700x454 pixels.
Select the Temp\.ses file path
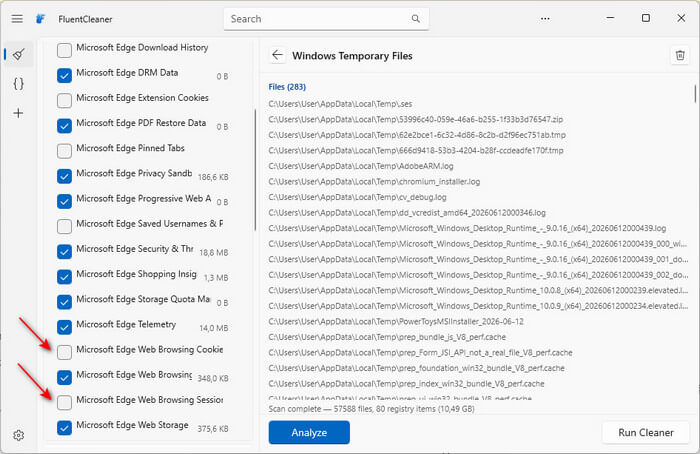coord(340,104)
